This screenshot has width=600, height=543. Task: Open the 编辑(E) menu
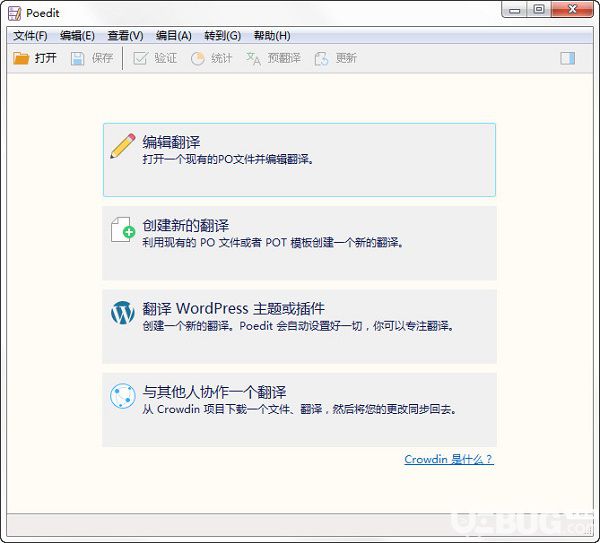click(77, 36)
